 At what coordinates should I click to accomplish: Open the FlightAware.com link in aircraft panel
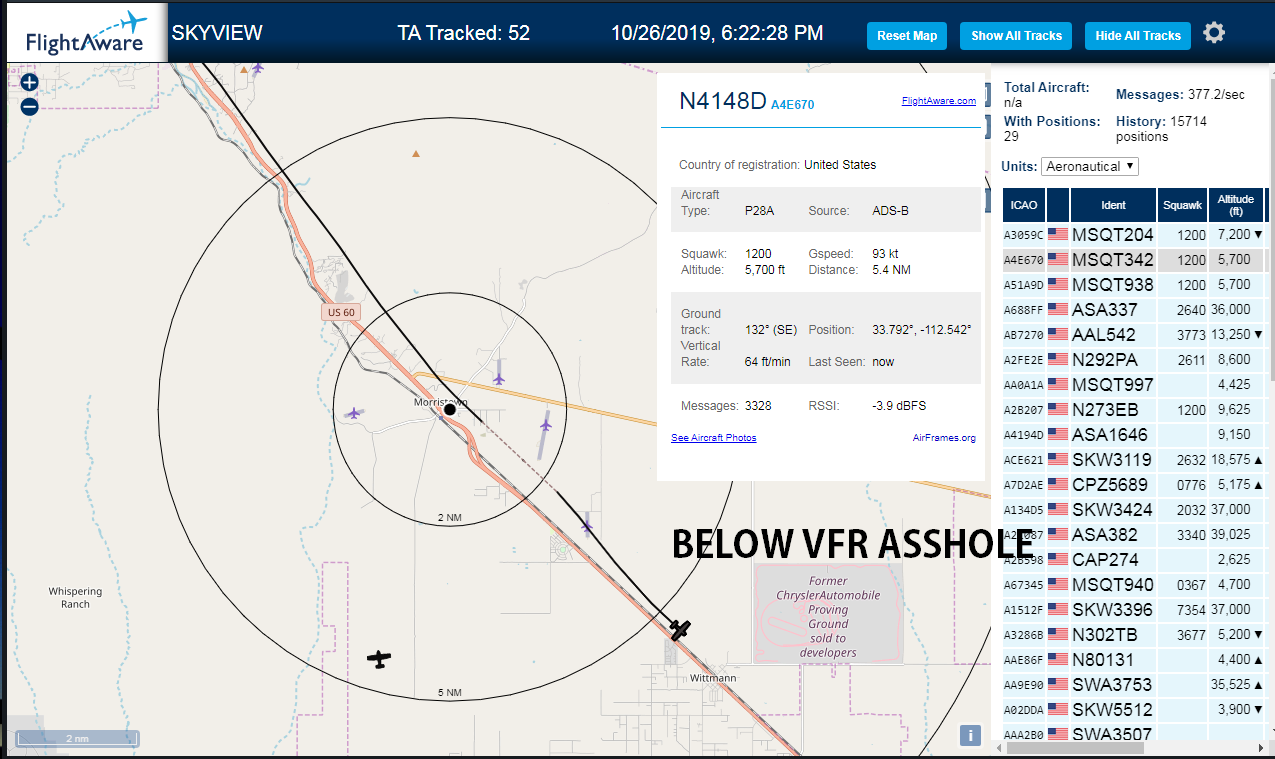coord(939,101)
